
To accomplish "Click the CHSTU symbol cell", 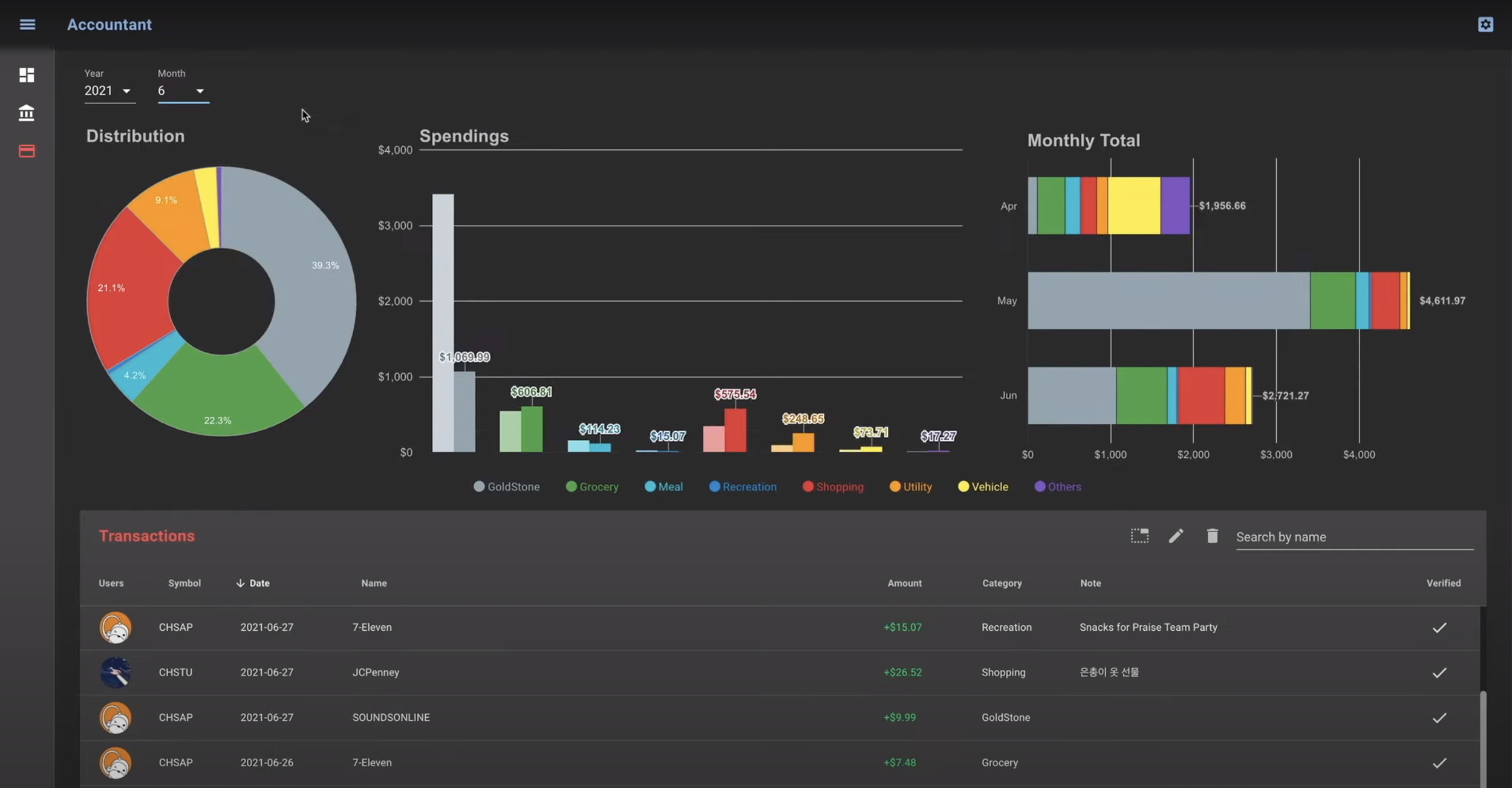I will click(x=175, y=672).
